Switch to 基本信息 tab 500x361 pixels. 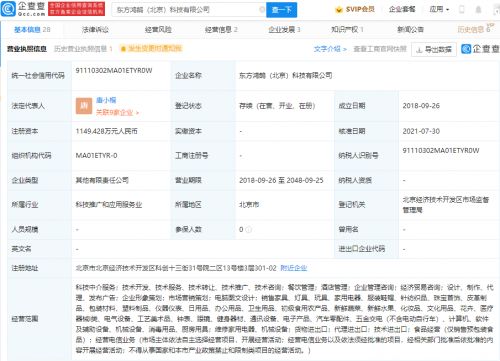(x=32, y=30)
